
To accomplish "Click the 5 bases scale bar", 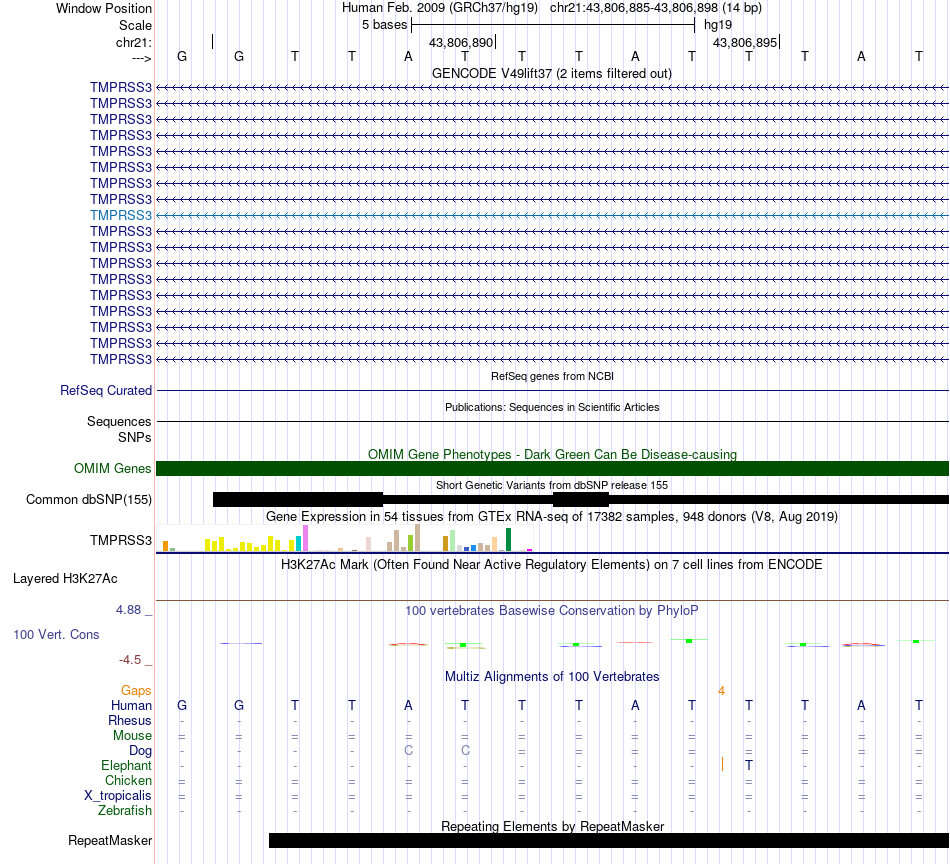I will (553, 25).
